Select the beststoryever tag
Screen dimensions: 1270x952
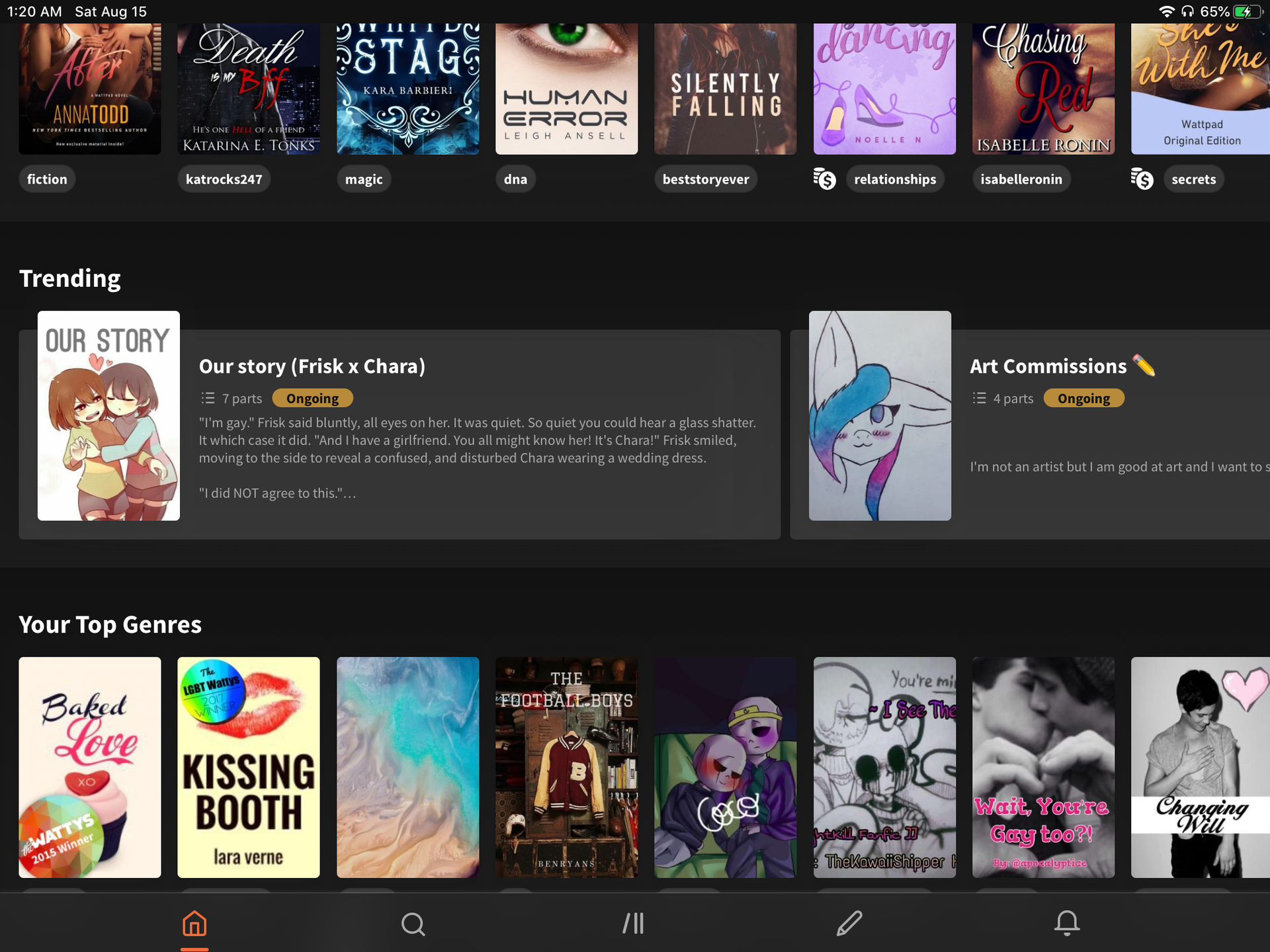click(x=706, y=179)
